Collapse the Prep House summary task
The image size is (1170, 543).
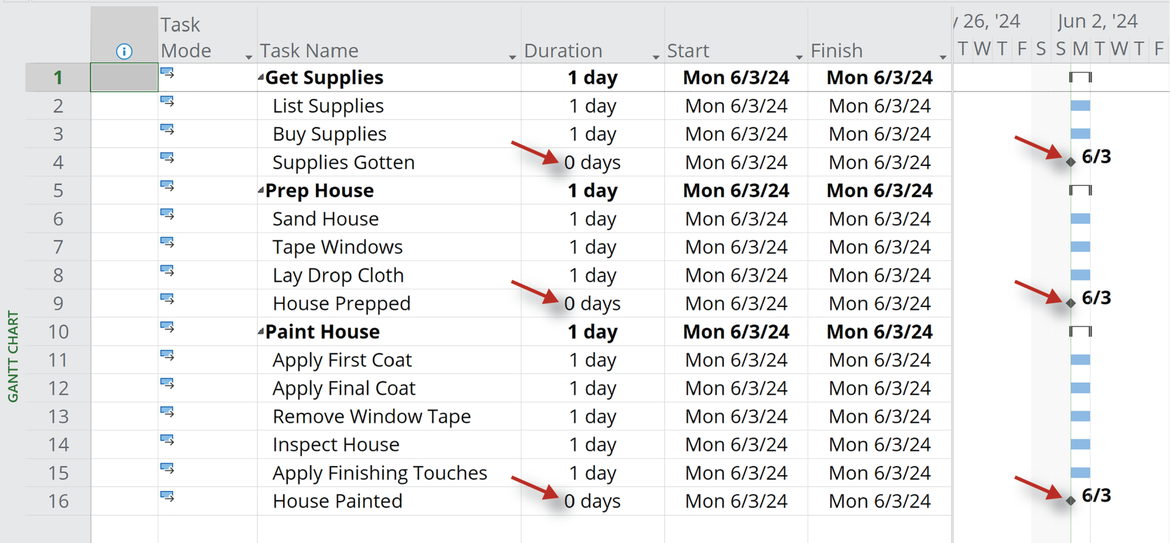pyautogui.click(x=261, y=192)
